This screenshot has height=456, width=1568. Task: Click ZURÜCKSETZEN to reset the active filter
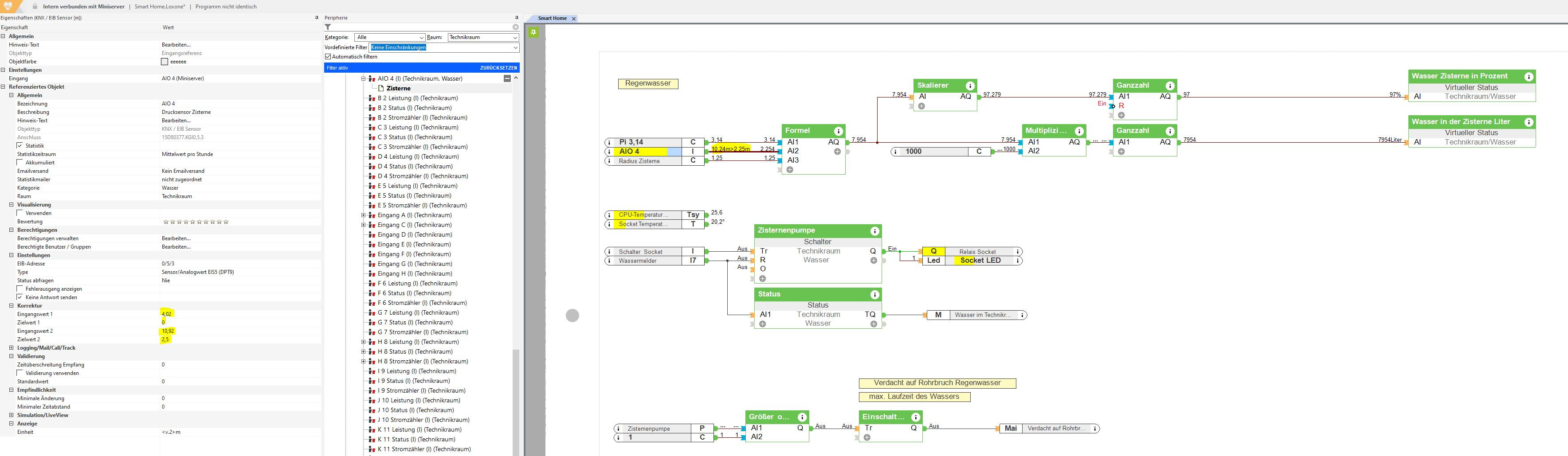coord(498,67)
